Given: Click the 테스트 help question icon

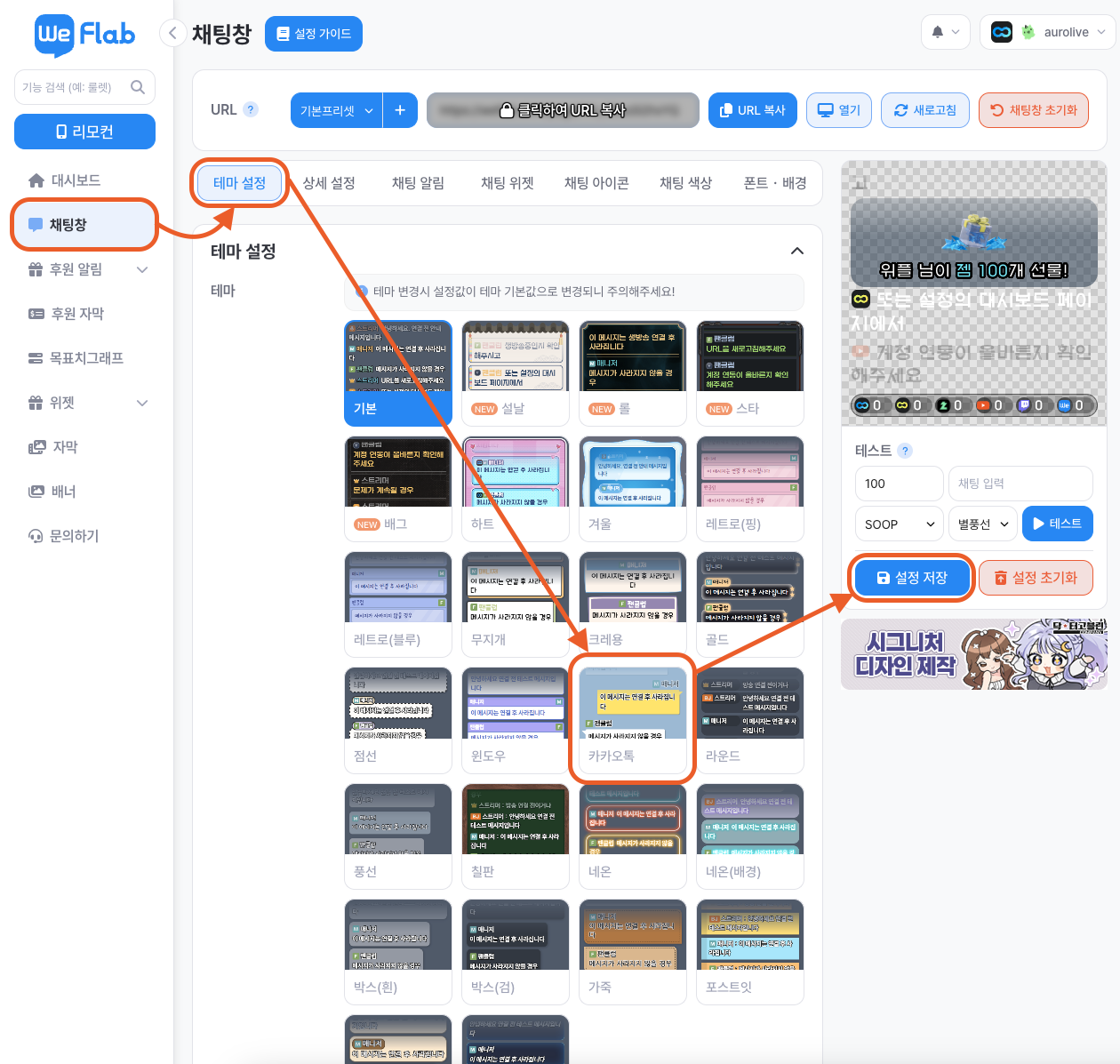Looking at the screenshot, I should [x=905, y=451].
